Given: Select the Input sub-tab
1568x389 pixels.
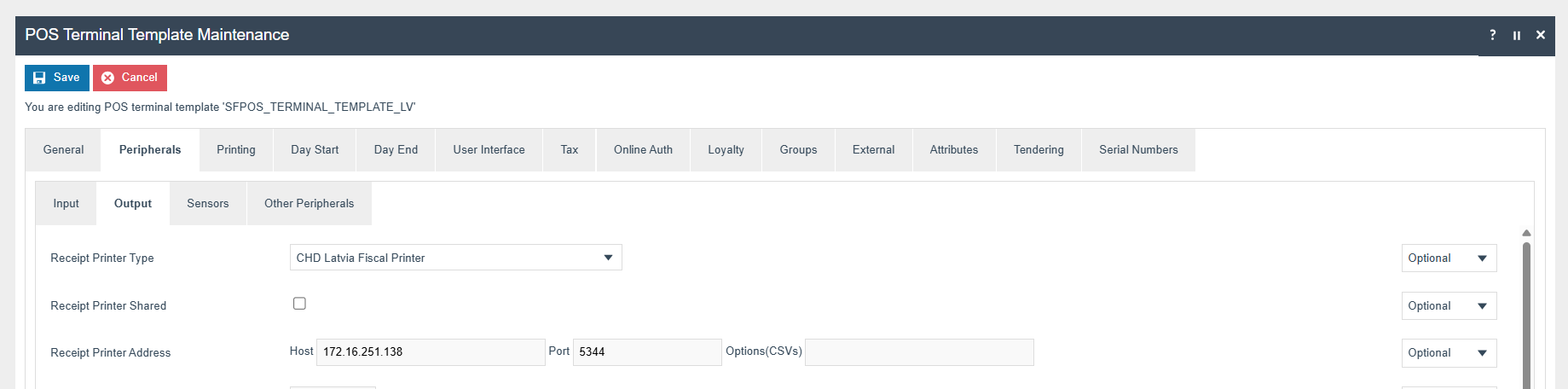Looking at the screenshot, I should coord(66,204).
